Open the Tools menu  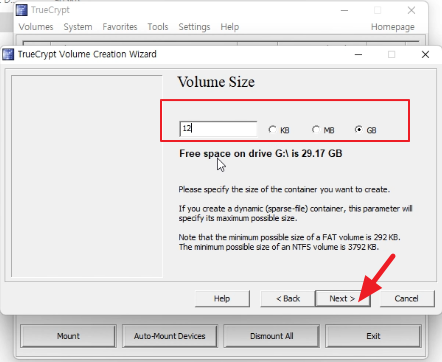pos(158,27)
